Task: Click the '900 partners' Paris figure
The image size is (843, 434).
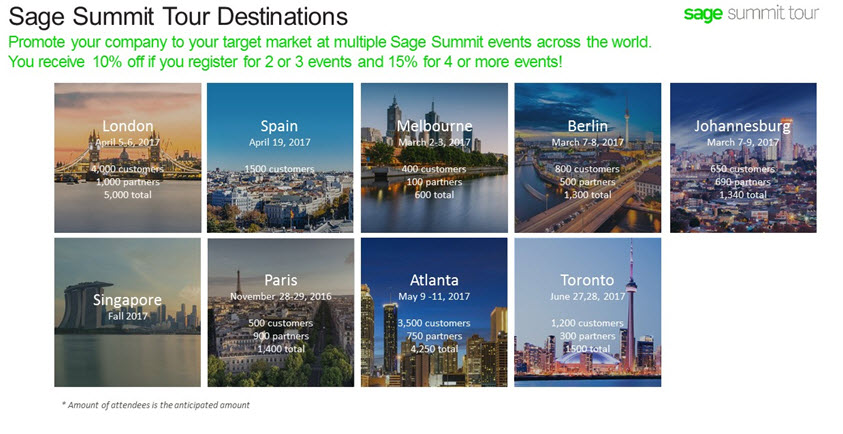Action: (281, 336)
